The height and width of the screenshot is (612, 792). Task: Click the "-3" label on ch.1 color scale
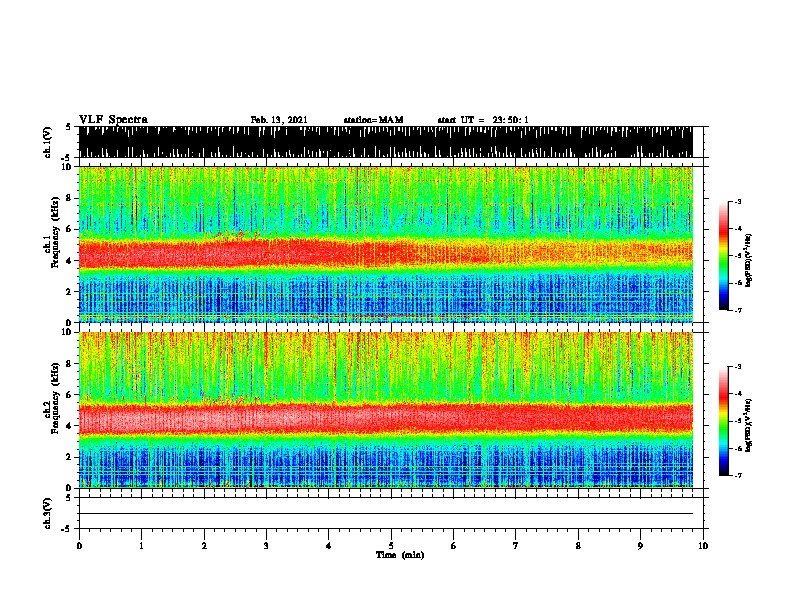click(737, 201)
